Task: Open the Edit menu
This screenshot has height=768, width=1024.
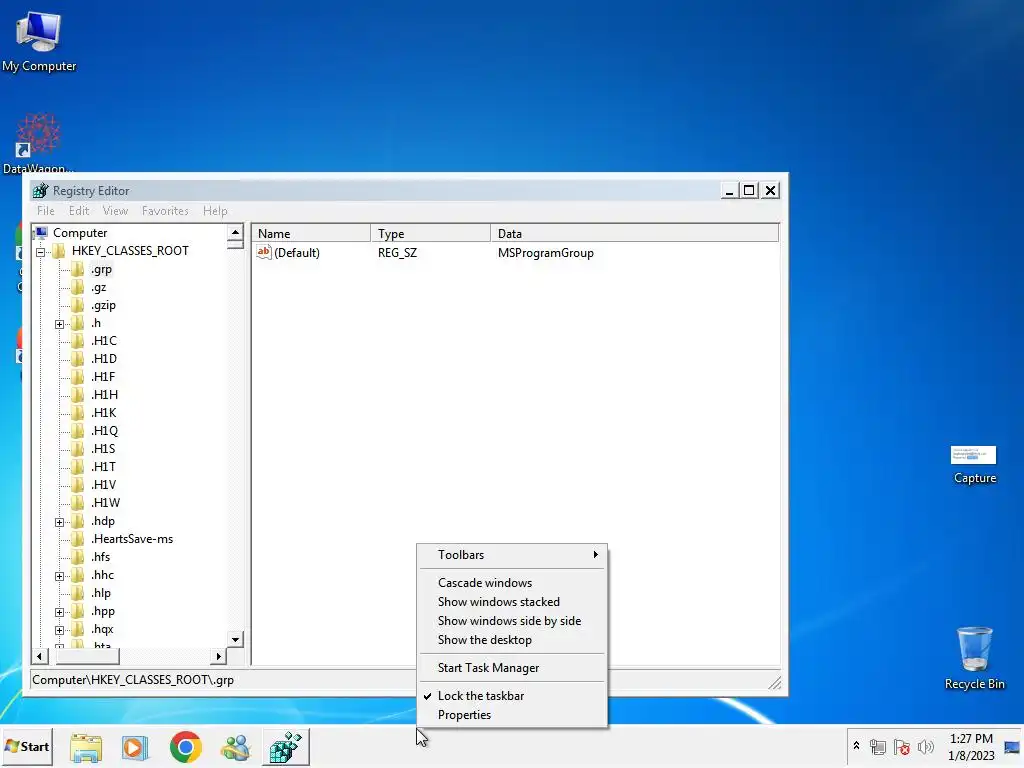Action: [x=79, y=211]
